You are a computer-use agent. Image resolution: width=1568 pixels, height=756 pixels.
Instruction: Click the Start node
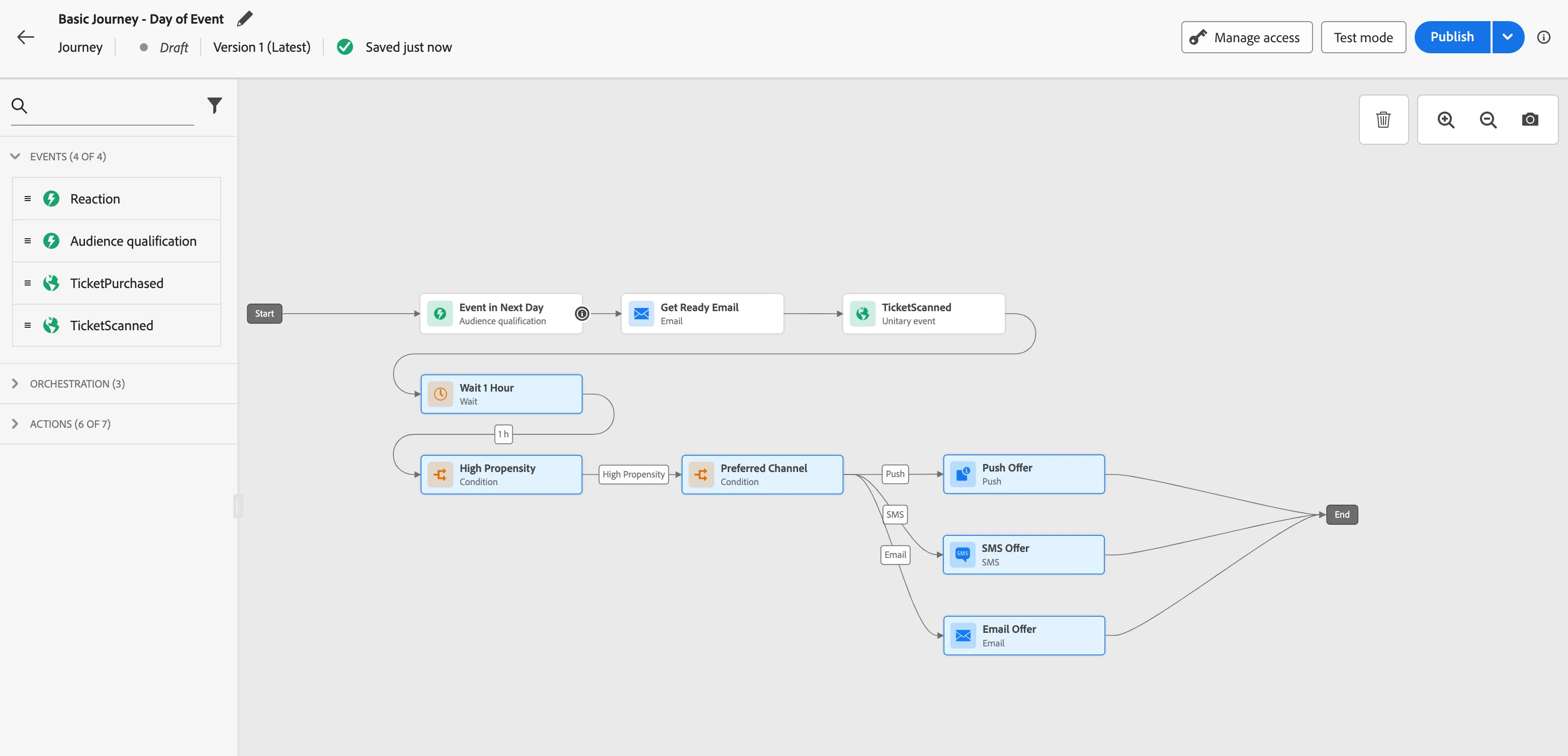tap(264, 314)
